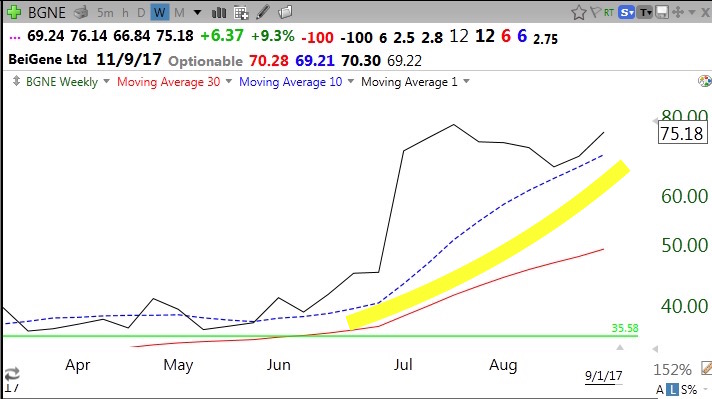Open the scale options small dropdown arrow
Viewport: 712px width, 399px height.
[x=705, y=389]
